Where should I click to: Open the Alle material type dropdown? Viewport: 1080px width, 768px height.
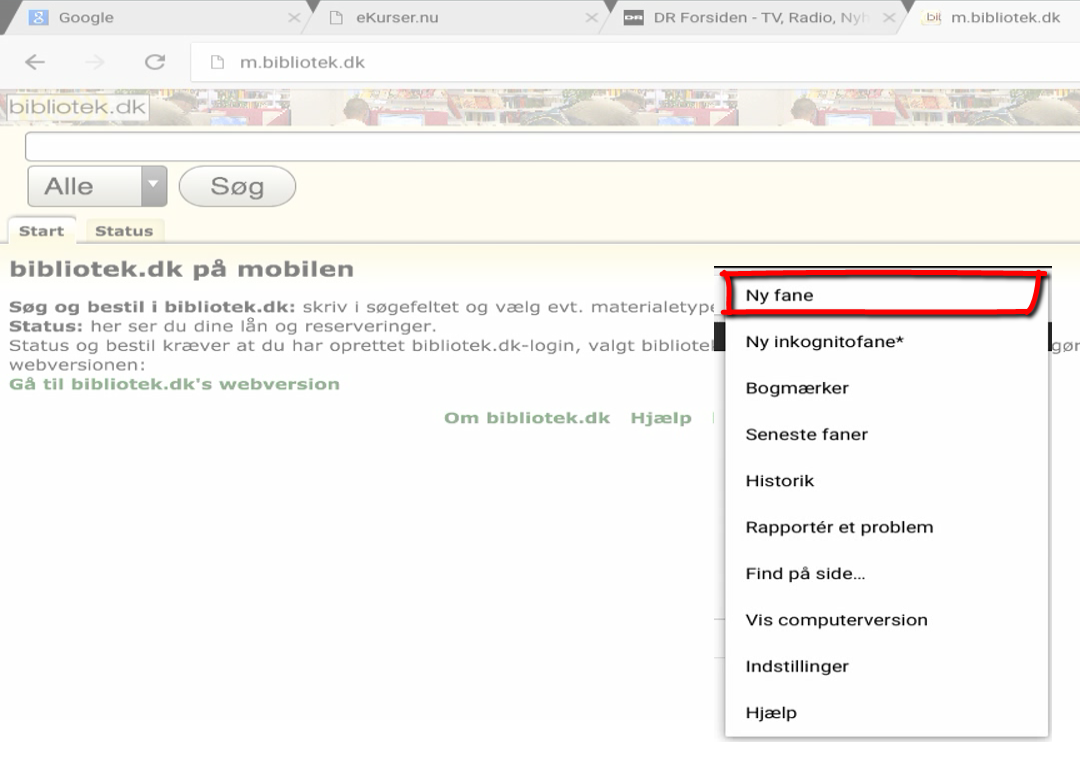pos(97,186)
